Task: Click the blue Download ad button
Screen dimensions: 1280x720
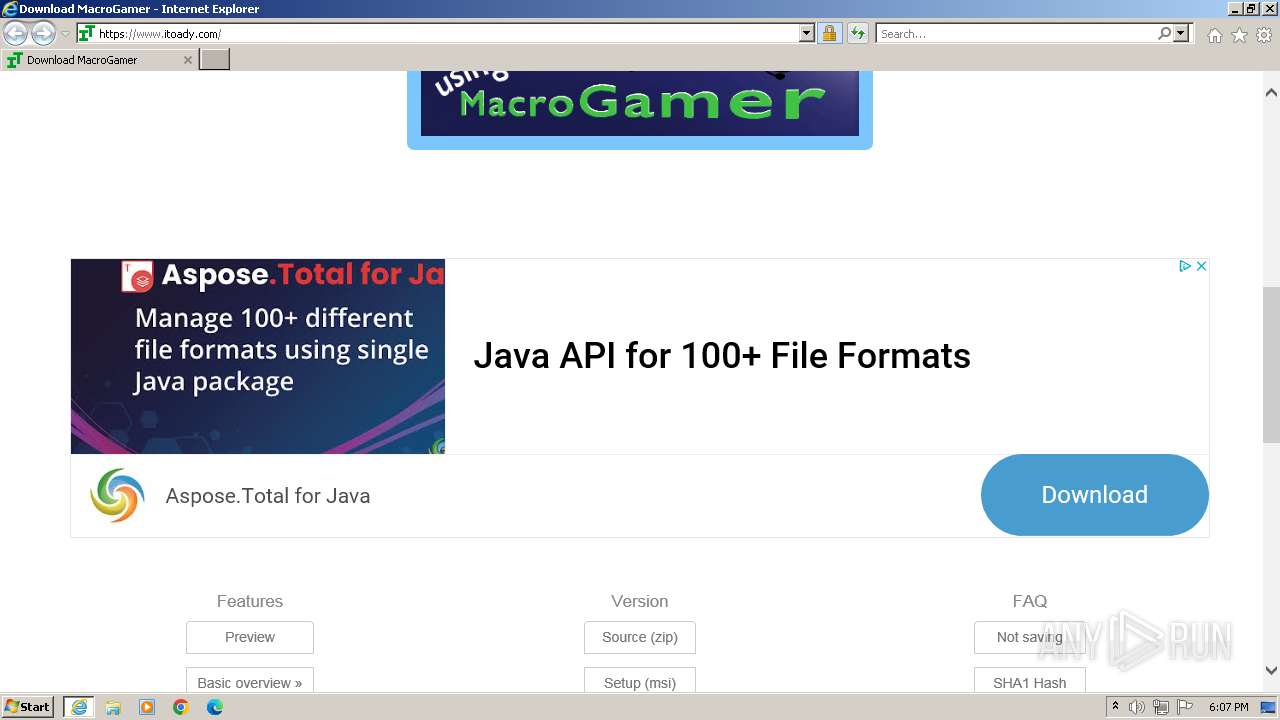Action: (1095, 495)
